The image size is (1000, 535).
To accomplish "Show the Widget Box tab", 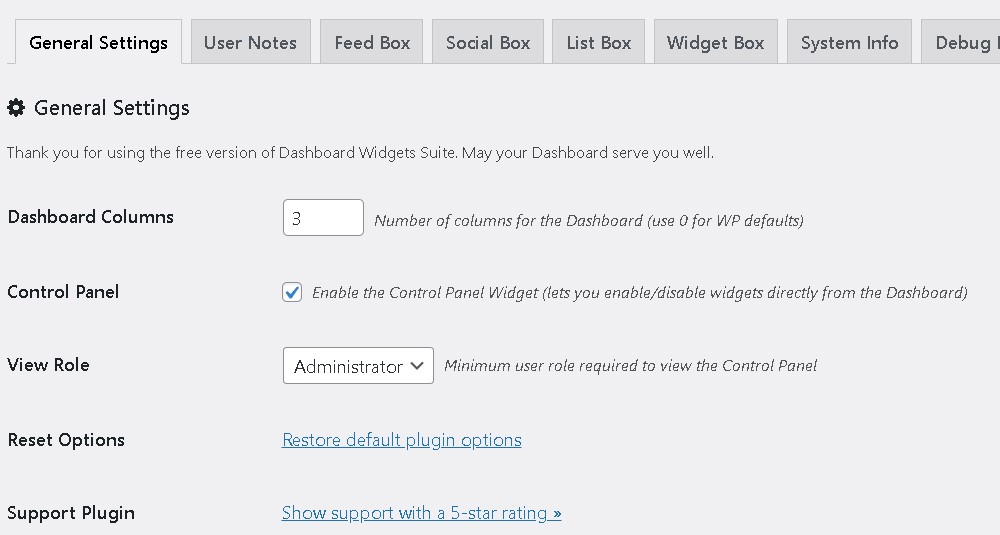I will pos(715,43).
